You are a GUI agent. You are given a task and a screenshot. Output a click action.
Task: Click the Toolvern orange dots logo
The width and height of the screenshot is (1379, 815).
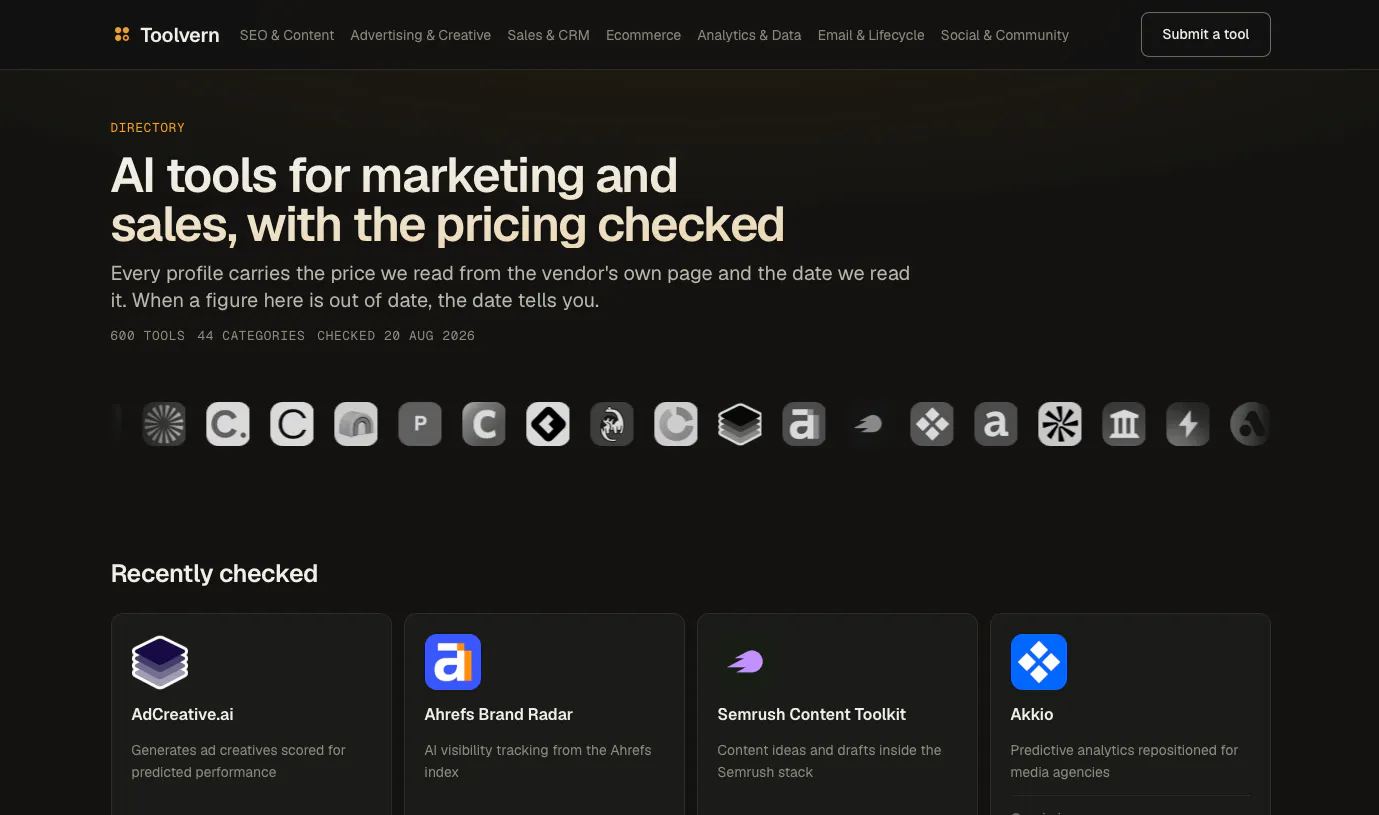(x=122, y=35)
